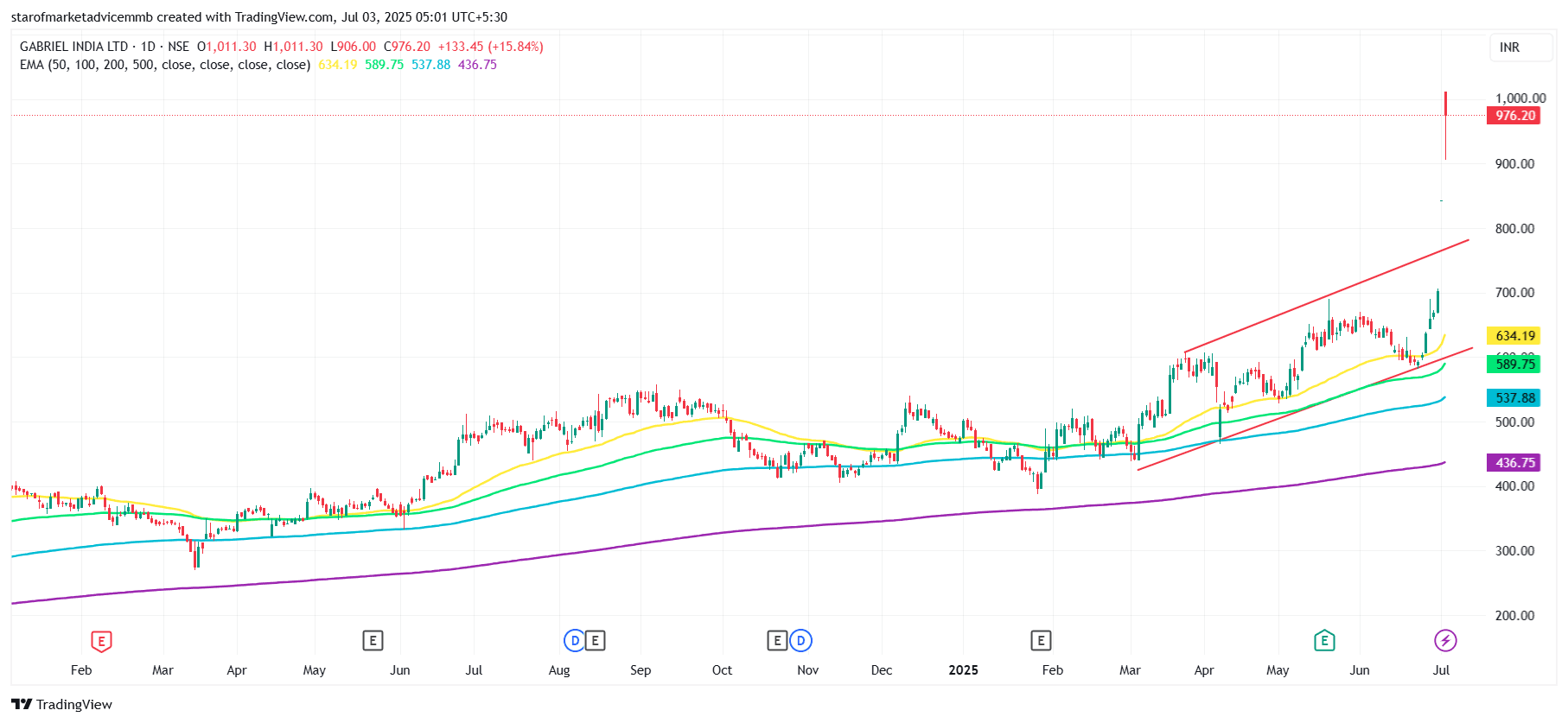The image size is (1568, 723).
Task: Open the E earnings marker above Jun 2024
Action: pyautogui.click(x=373, y=640)
